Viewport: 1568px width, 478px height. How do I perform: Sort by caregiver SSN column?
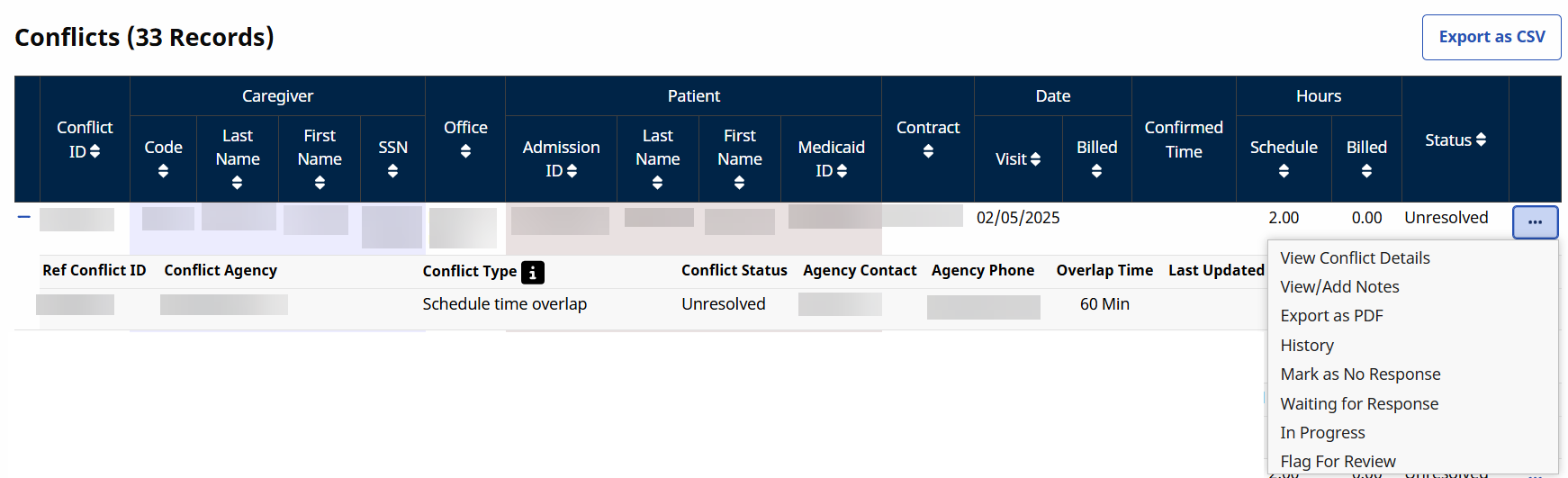(392, 171)
